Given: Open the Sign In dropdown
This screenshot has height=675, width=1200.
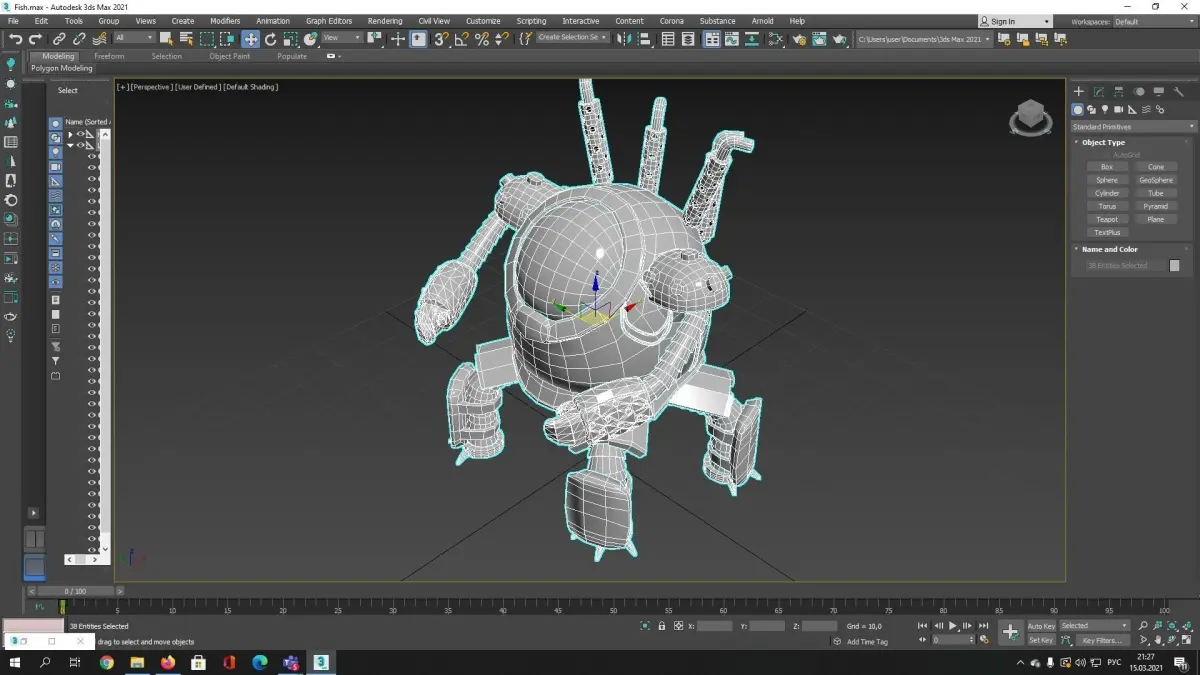Looking at the screenshot, I should [1016, 21].
